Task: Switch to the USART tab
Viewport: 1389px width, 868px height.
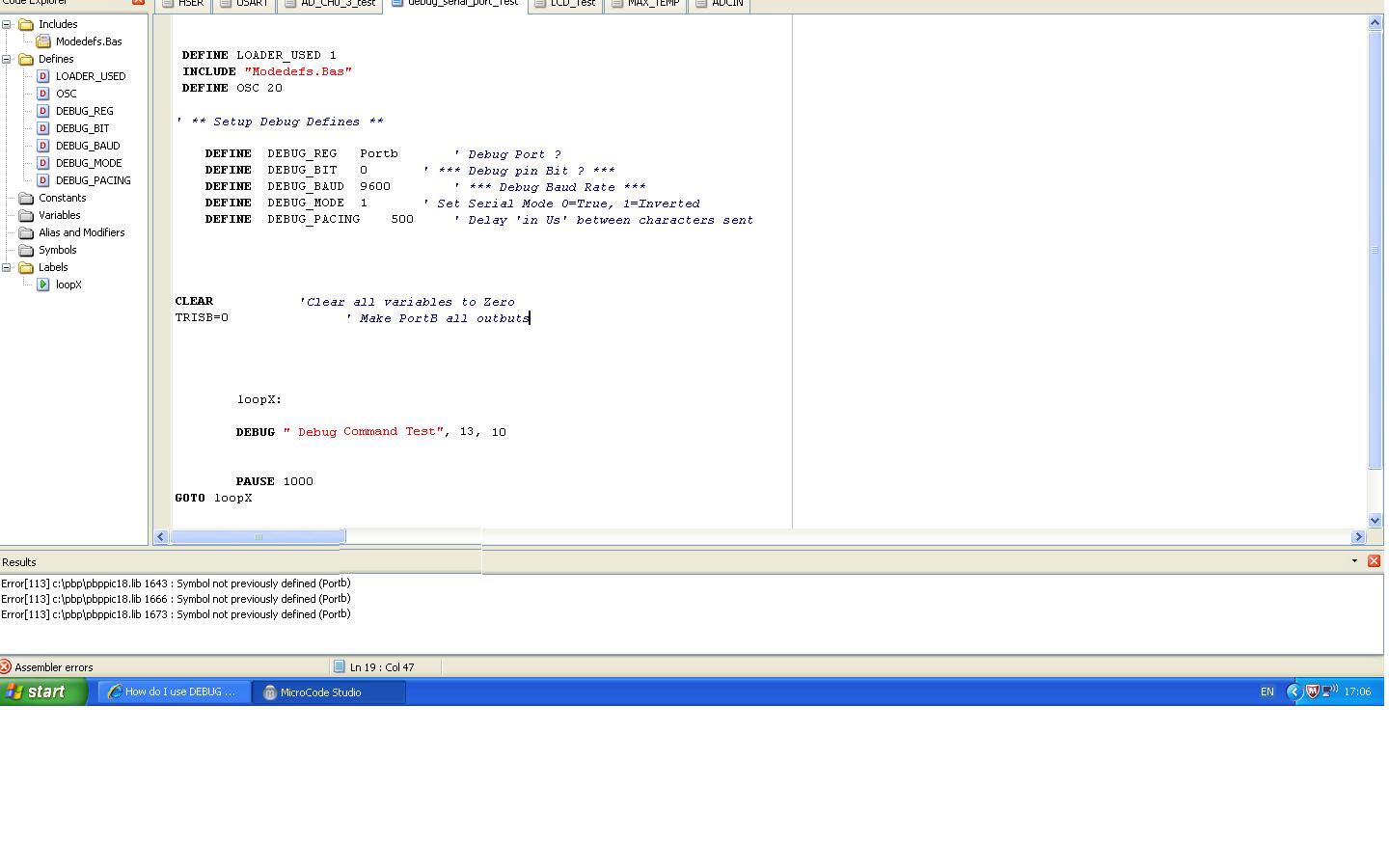Action: [251, 4]
